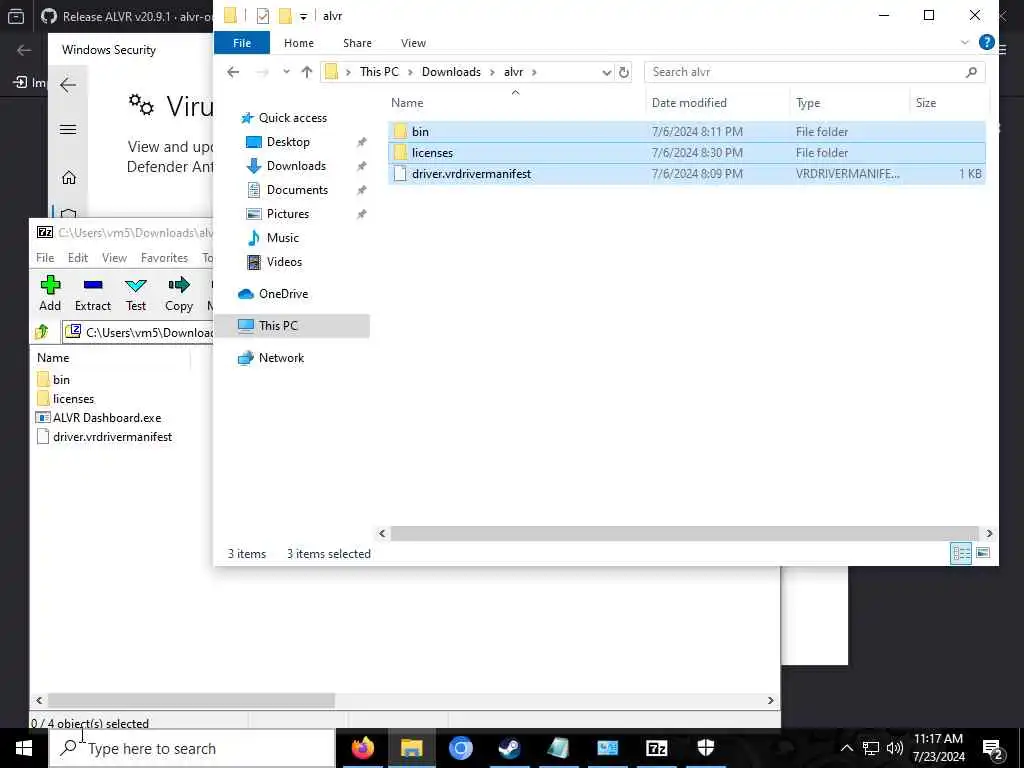
Task: Open address bar history dropdown
Action: [x=607, y=72]
